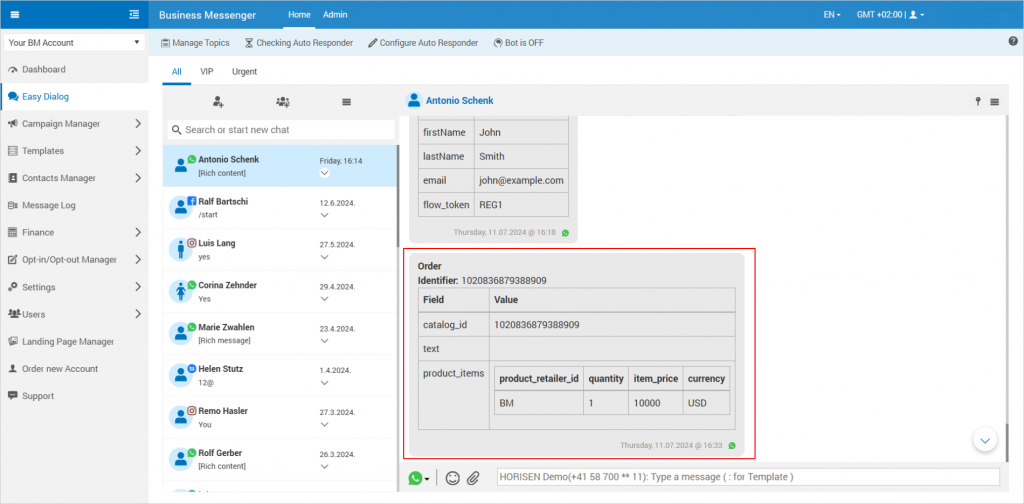
Task: Click the scroll-to-bottom arrow button
Action: (985, 440)
